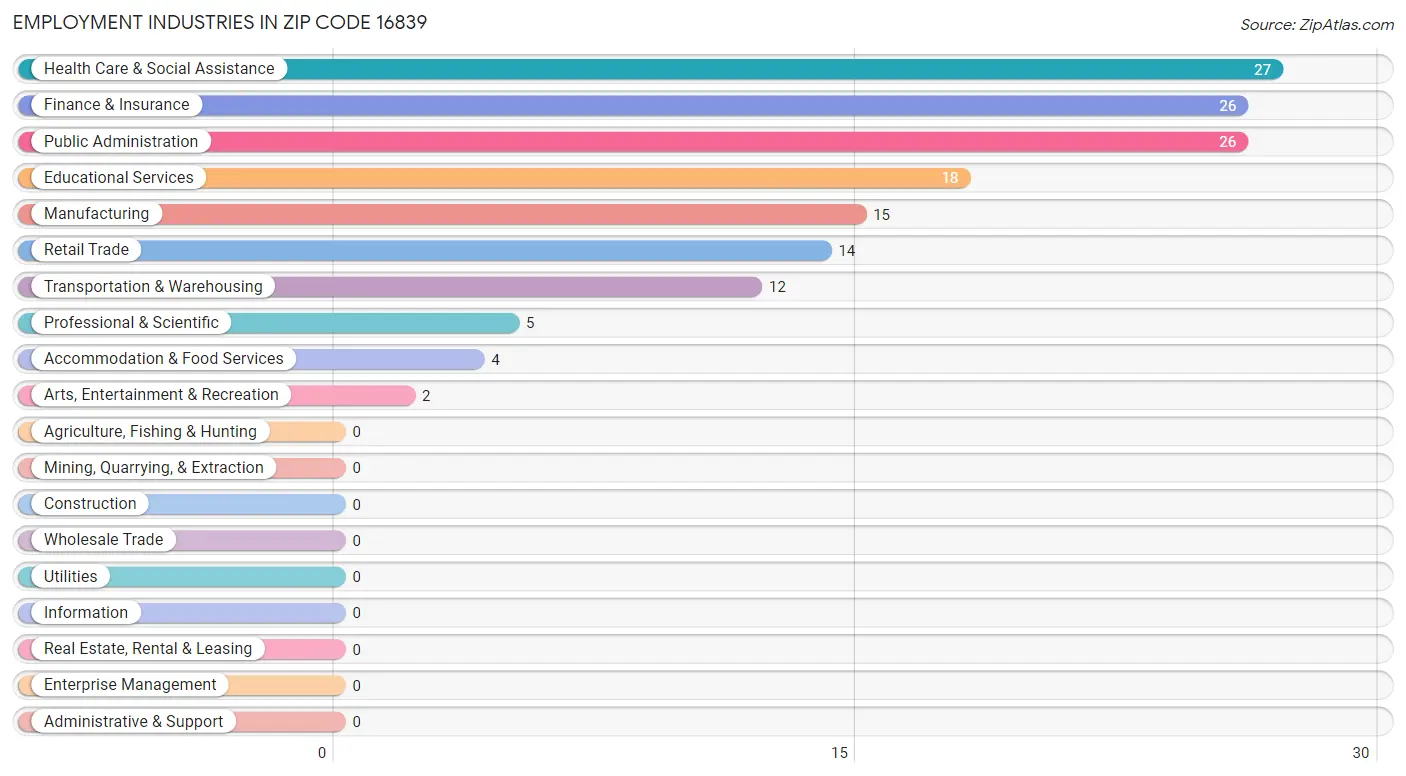The width and height of the screenshot is (1406, 776).
Task: Select the Enterprise Management label
Action: pos(130,685)
